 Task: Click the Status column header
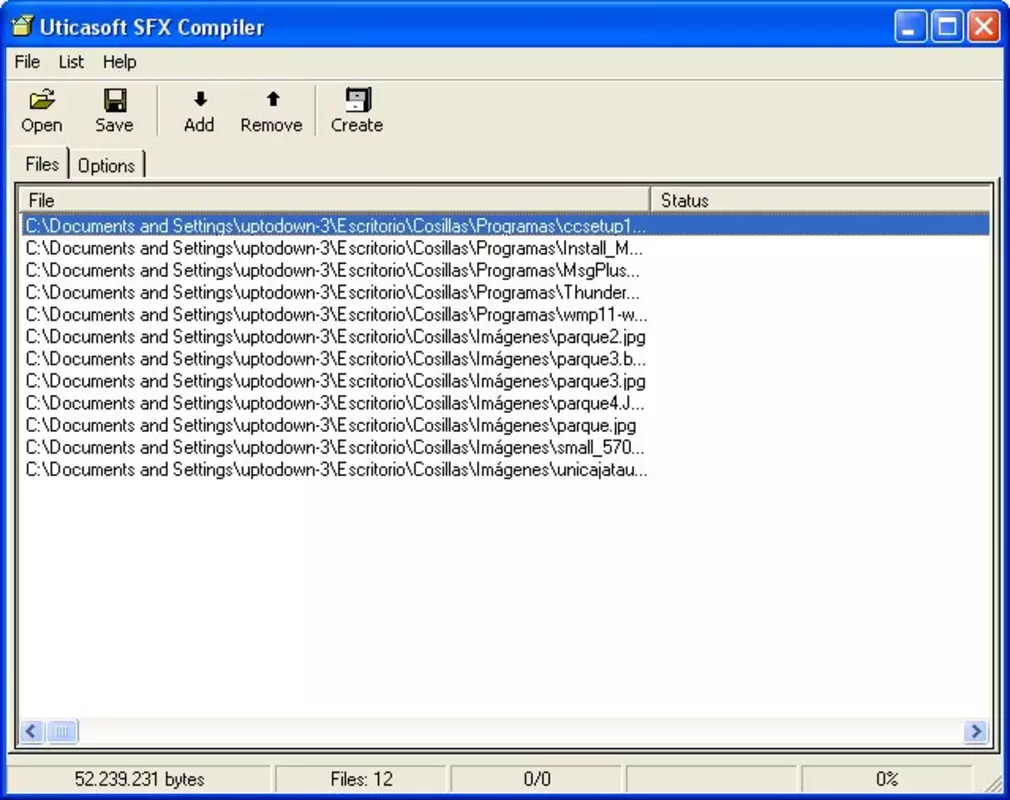(821, 200)
